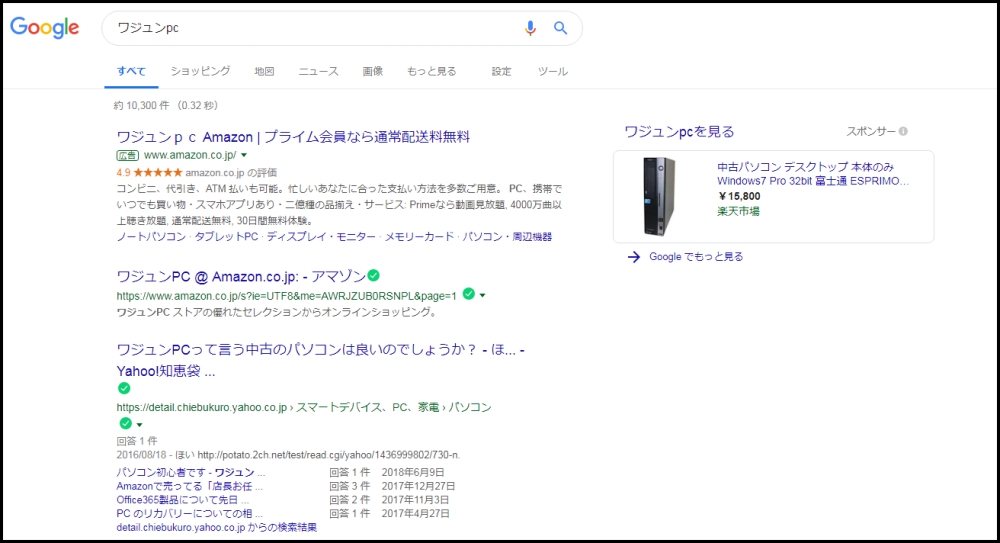
Task: Click the arrow icon before Google でもっと見る
Action: (x=633, y=257)
